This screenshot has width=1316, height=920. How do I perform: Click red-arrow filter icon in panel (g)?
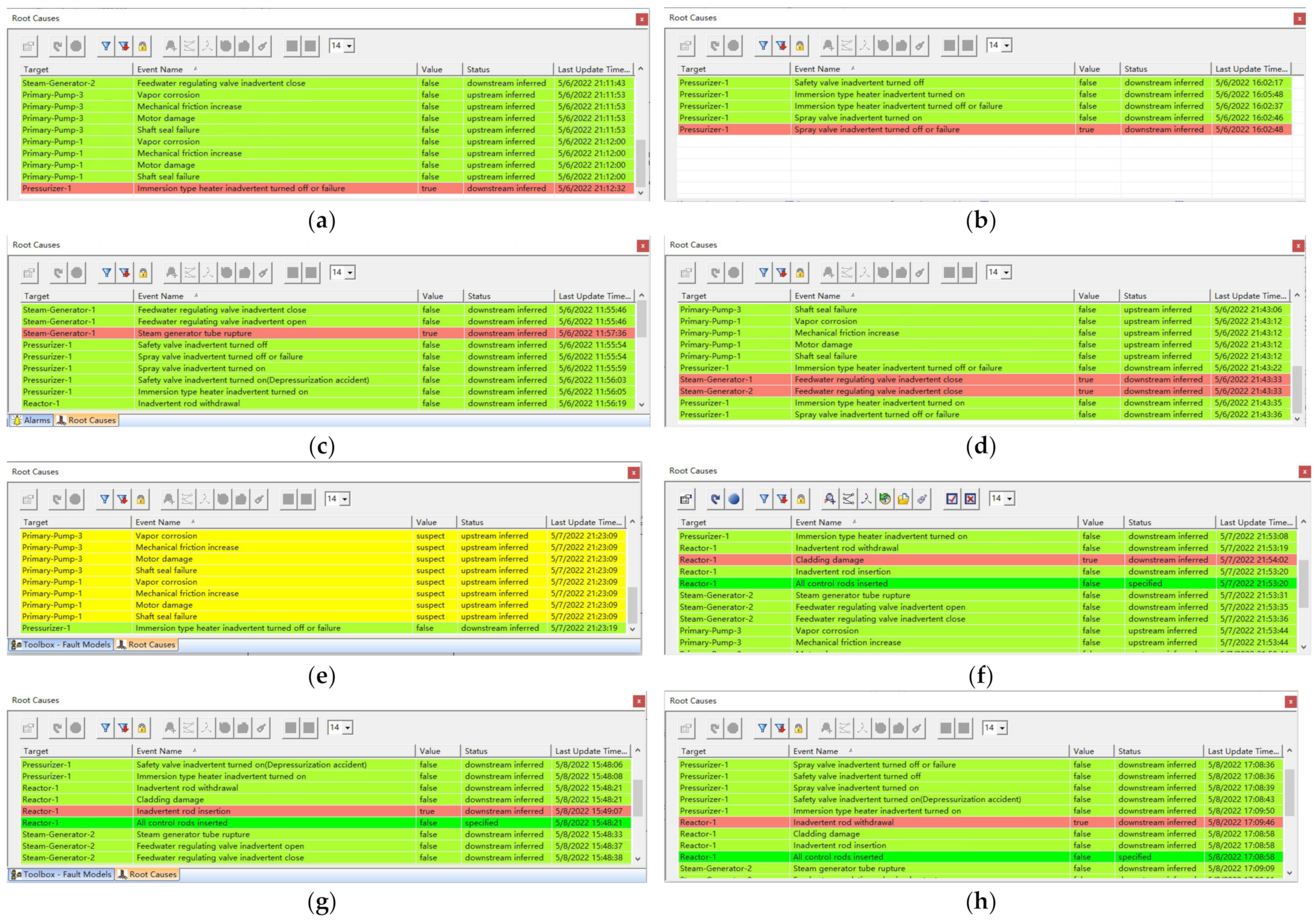(123, 728)
